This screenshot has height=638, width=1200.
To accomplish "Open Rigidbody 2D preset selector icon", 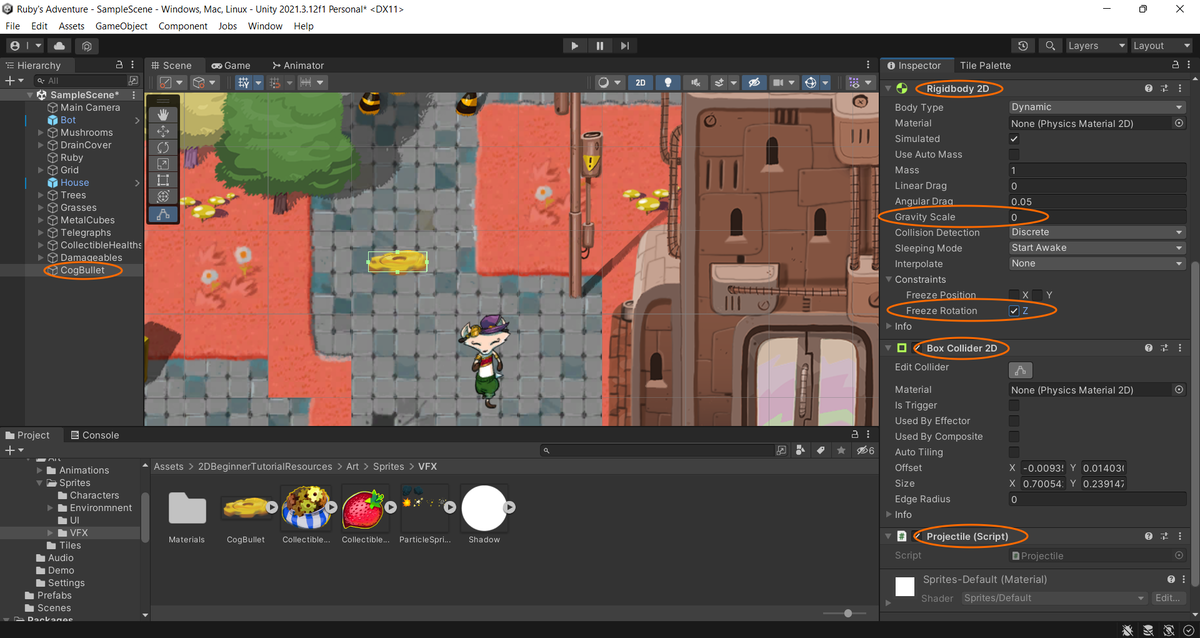I will click(1164, 89).
